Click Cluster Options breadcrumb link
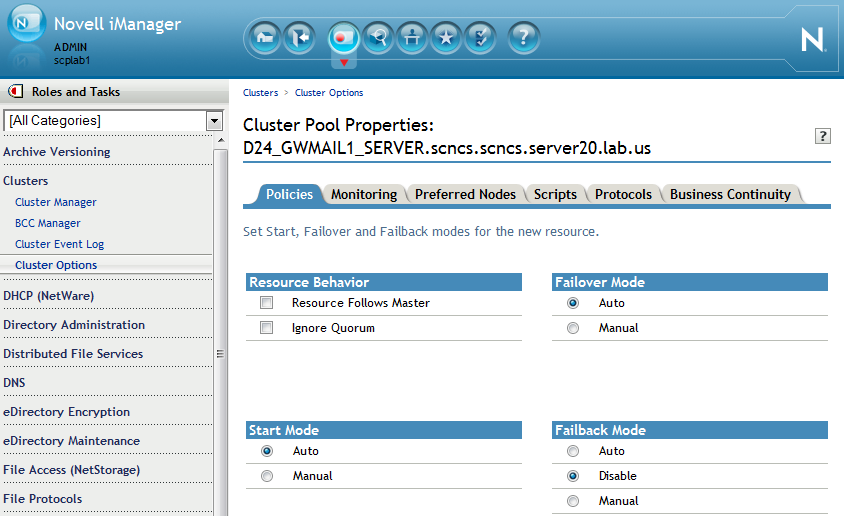Viewport: 844px width, 516px height. tap(329, 93)
